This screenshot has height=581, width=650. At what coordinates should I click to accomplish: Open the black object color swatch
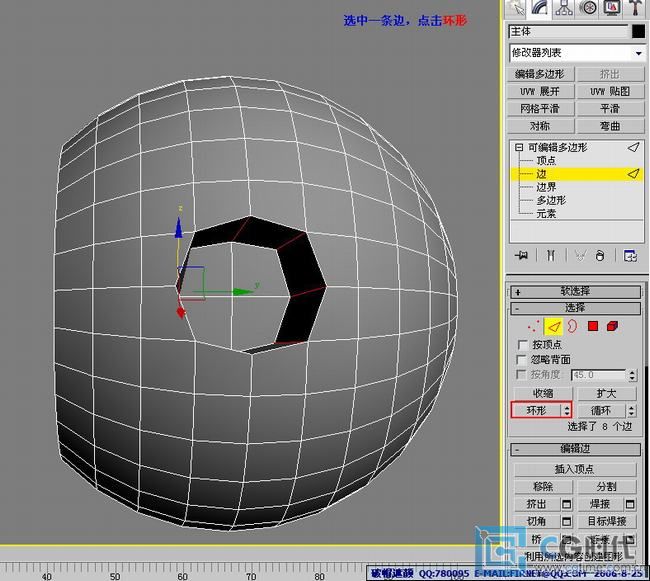tap(638, 31)
